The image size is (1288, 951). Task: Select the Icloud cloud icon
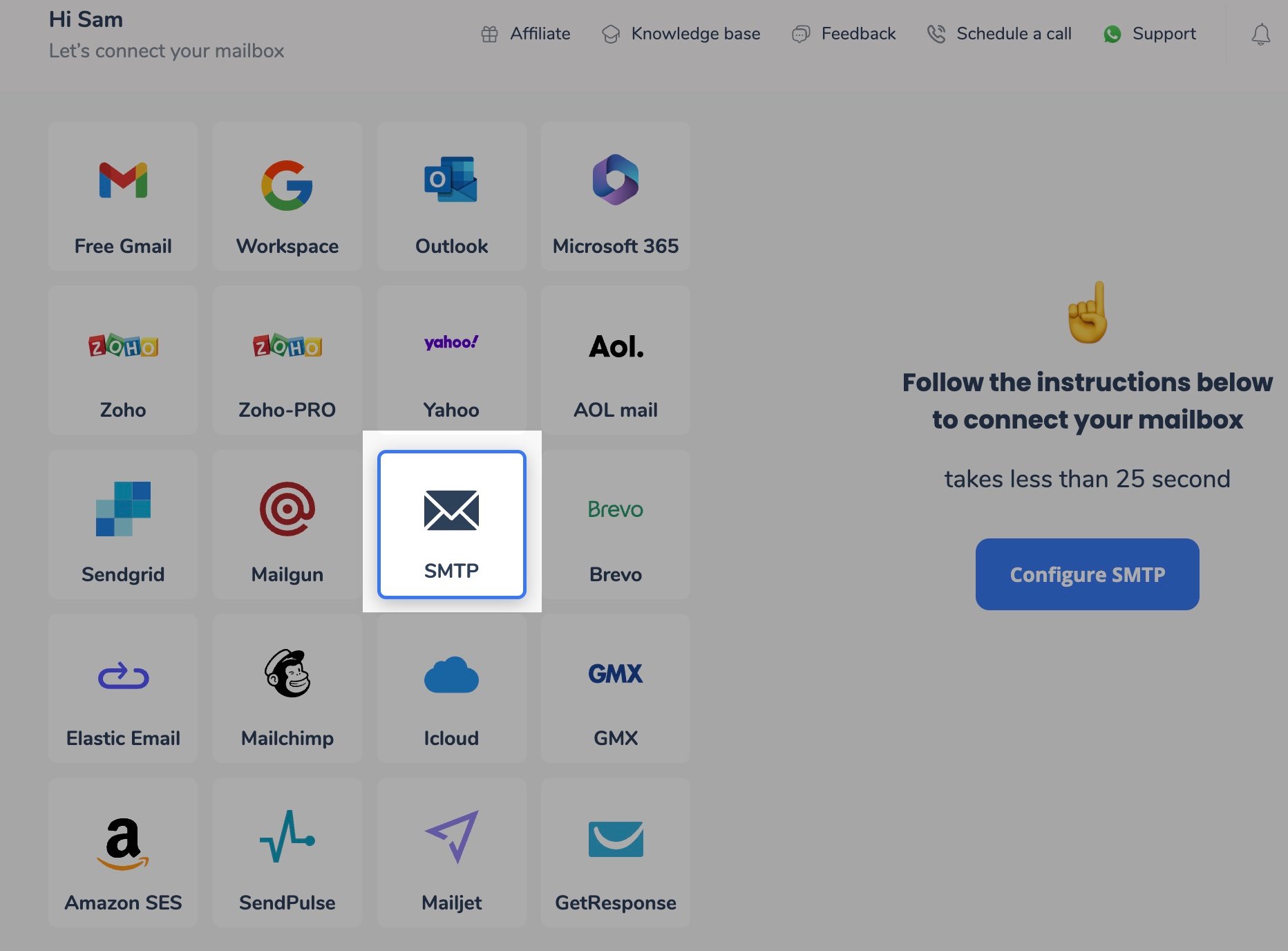(451, 676)
